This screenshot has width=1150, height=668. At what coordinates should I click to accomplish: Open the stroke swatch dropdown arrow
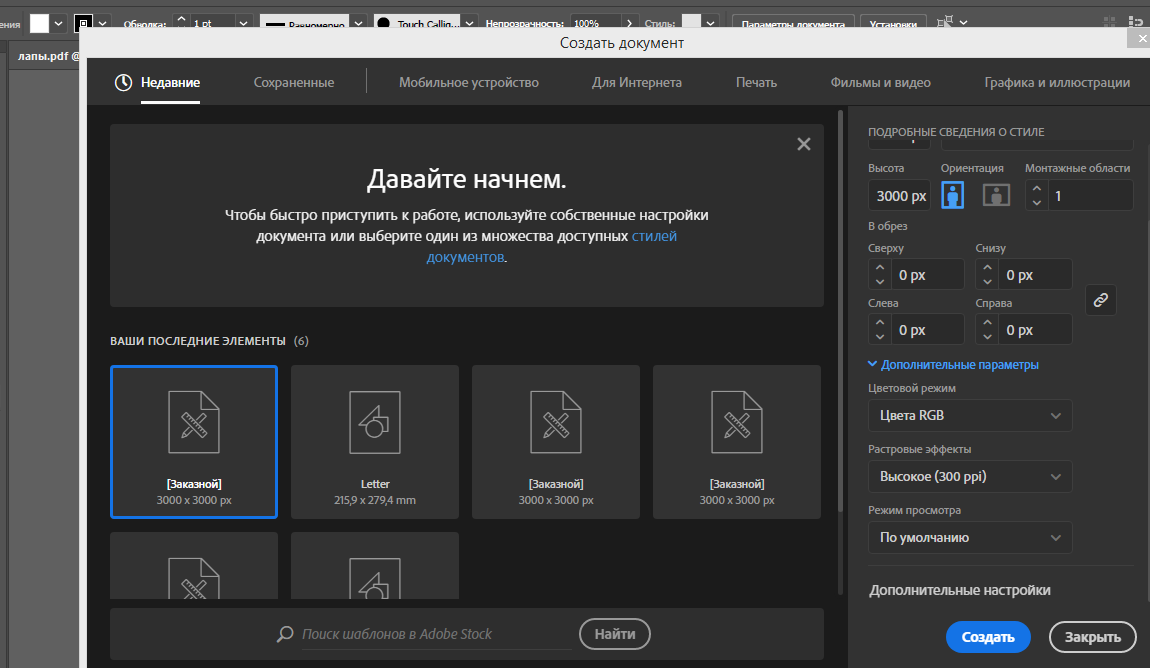click(x=103, y=23)
